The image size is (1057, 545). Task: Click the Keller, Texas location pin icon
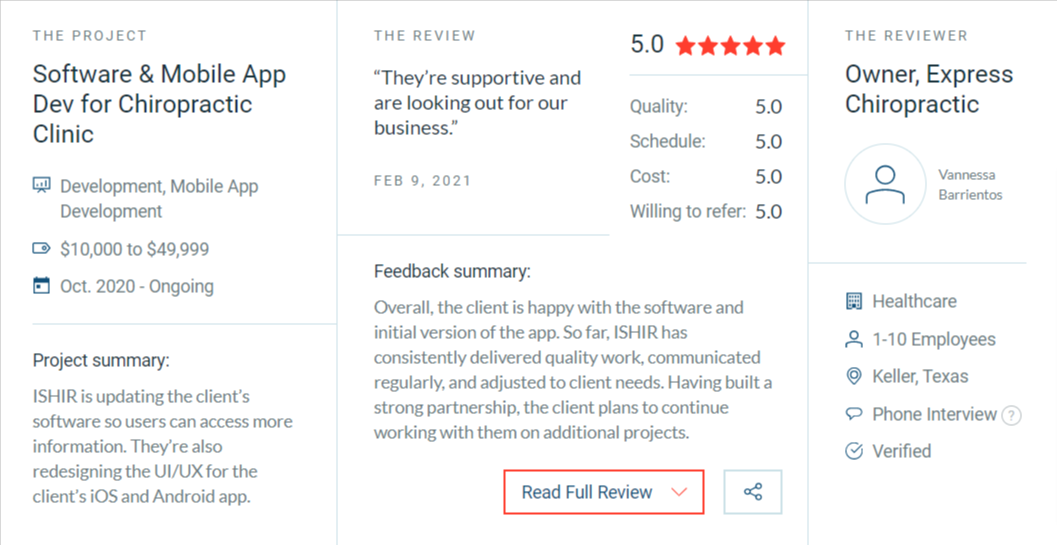tap(854, 377)
